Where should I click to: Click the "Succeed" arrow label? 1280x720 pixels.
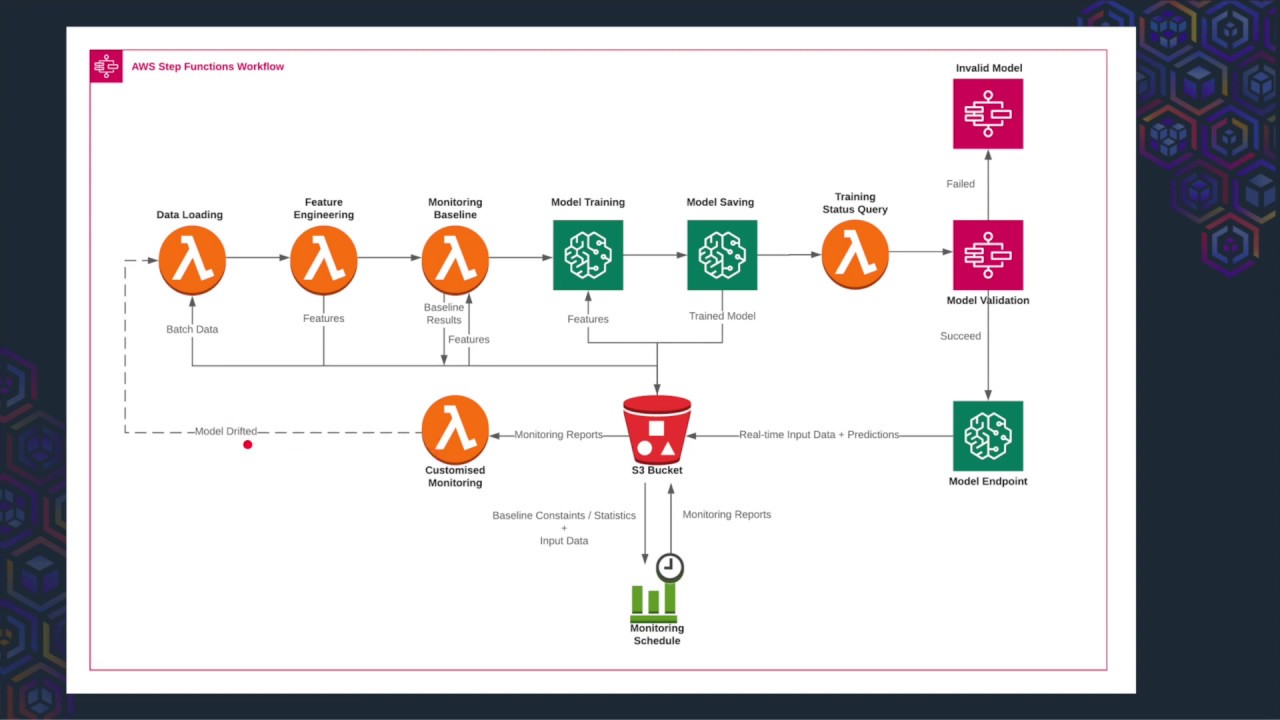[x=961, y=336]
